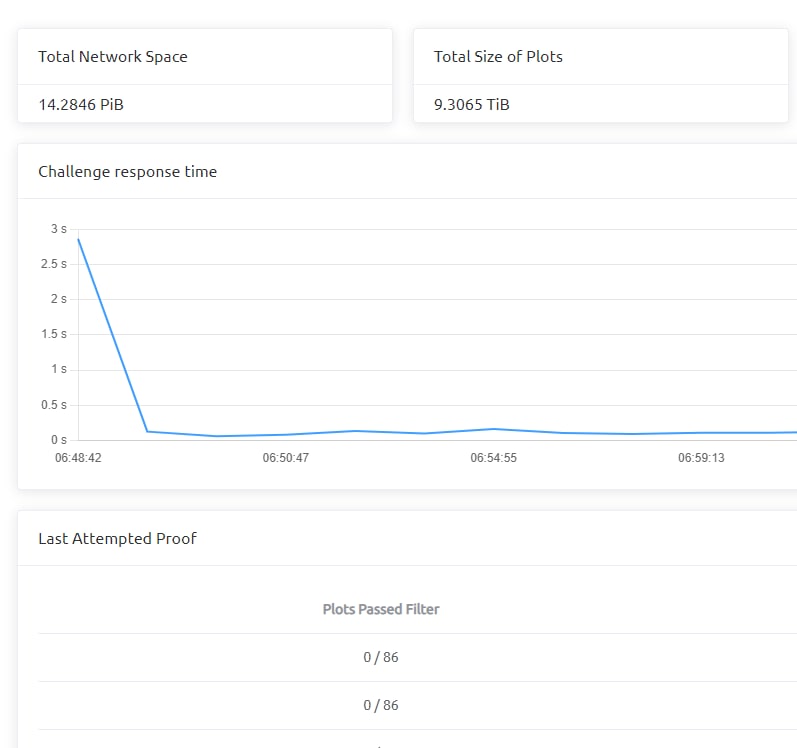Screen dimensions: 797x748
Task: Click the 0 s y-axis label
Action: [x=59, y=440]
